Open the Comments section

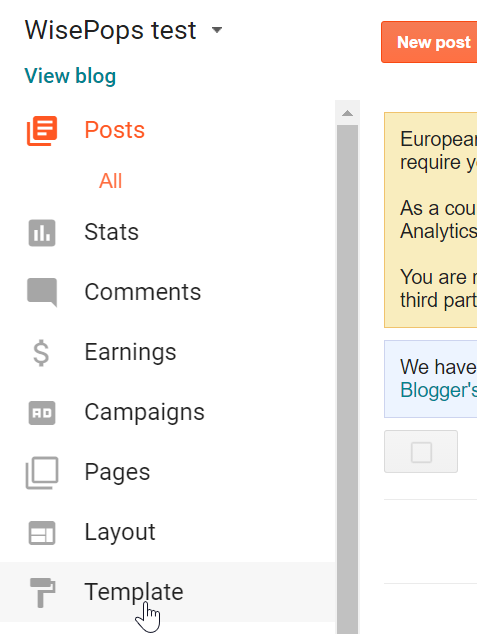coord(142,292)
